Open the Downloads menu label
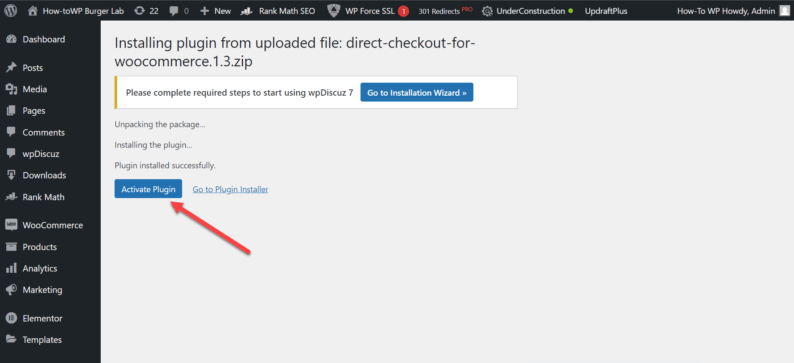The width and height of the screenshot is (794, 363). tap(44, 175)
